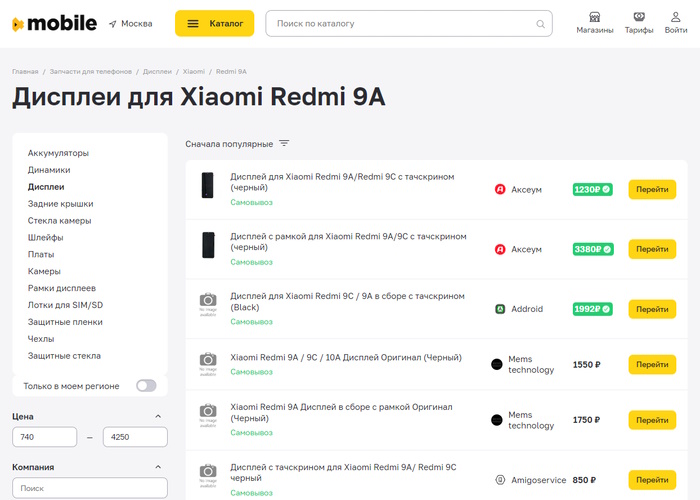The width and height of the screenshot is (700, 500).
Task: Open Amigoservice Дисплей с тачскрином listing title
Action: tap(343, 473)
